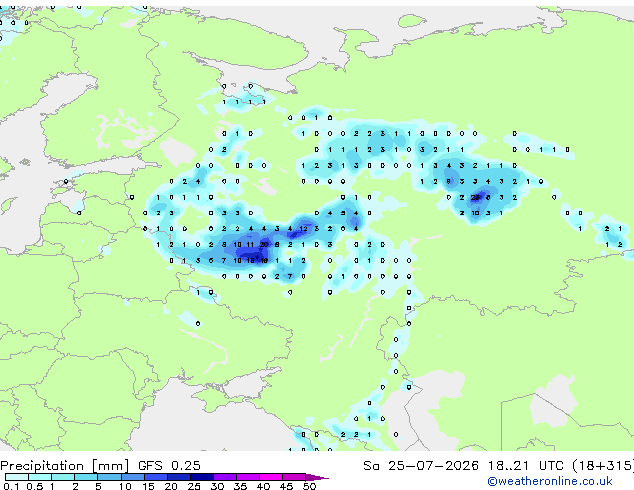The image size is (634, 490).
Task: Pick the 10–15 mm legend swatch
Action: click(132, 477)
